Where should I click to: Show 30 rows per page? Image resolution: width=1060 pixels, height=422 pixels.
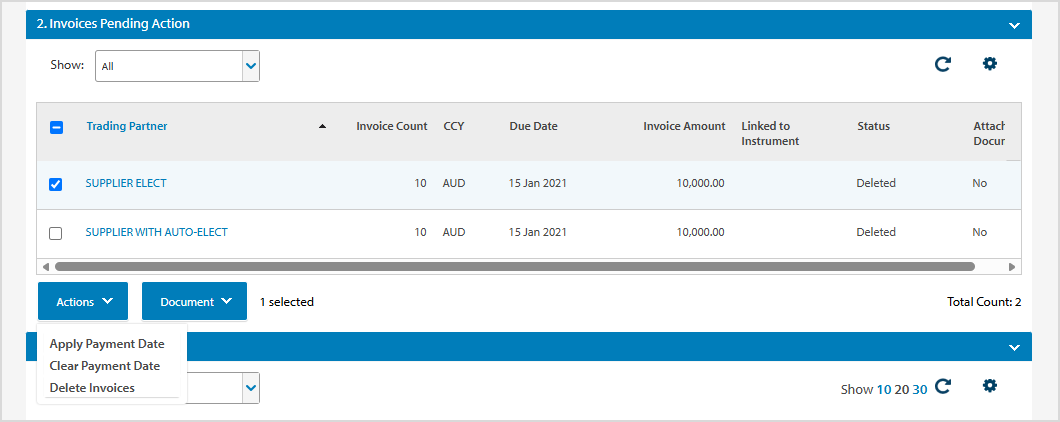click(919, 390)
